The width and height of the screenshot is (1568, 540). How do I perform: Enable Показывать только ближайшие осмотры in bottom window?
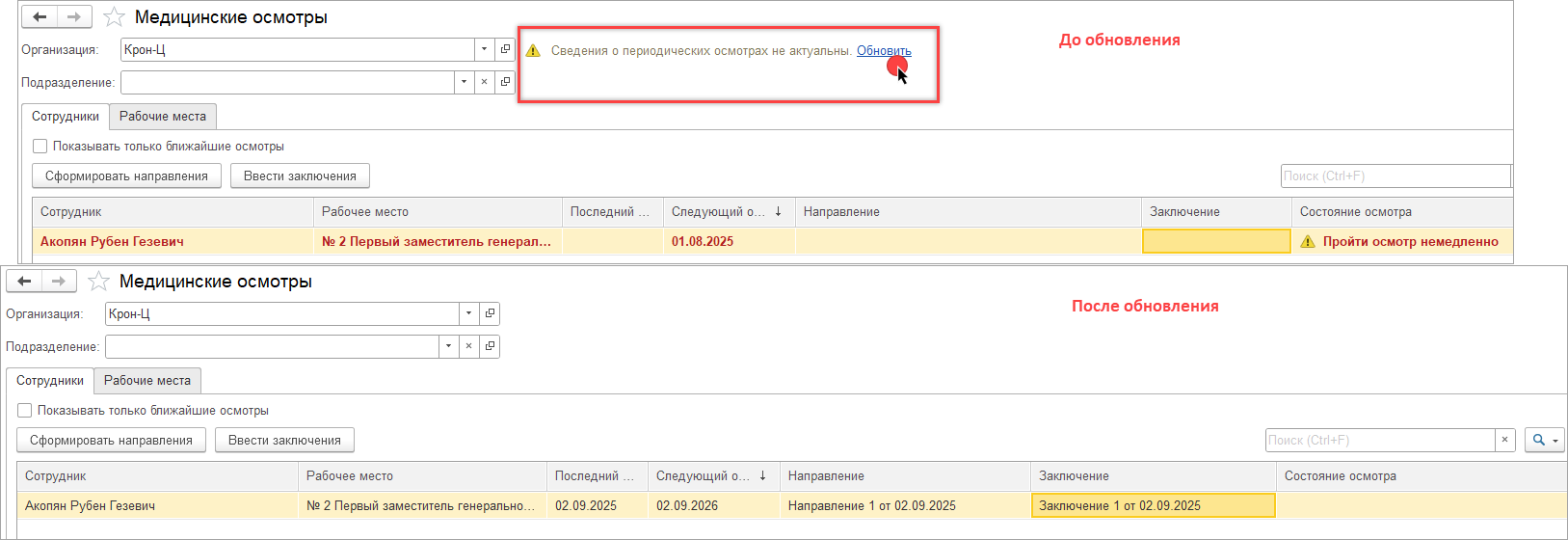24,411
